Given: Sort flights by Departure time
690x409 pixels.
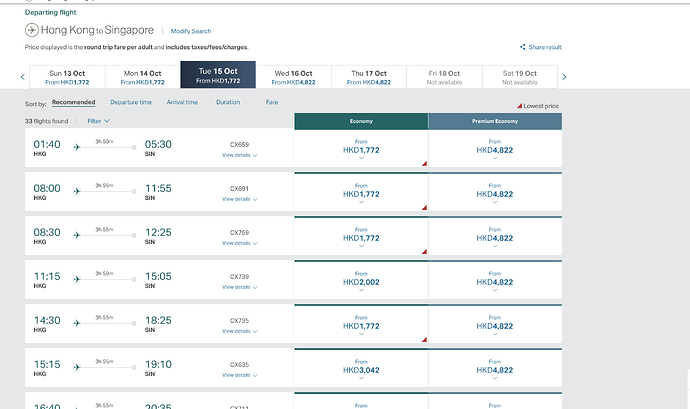Looking at the screenshot, I should pos(131,102).
